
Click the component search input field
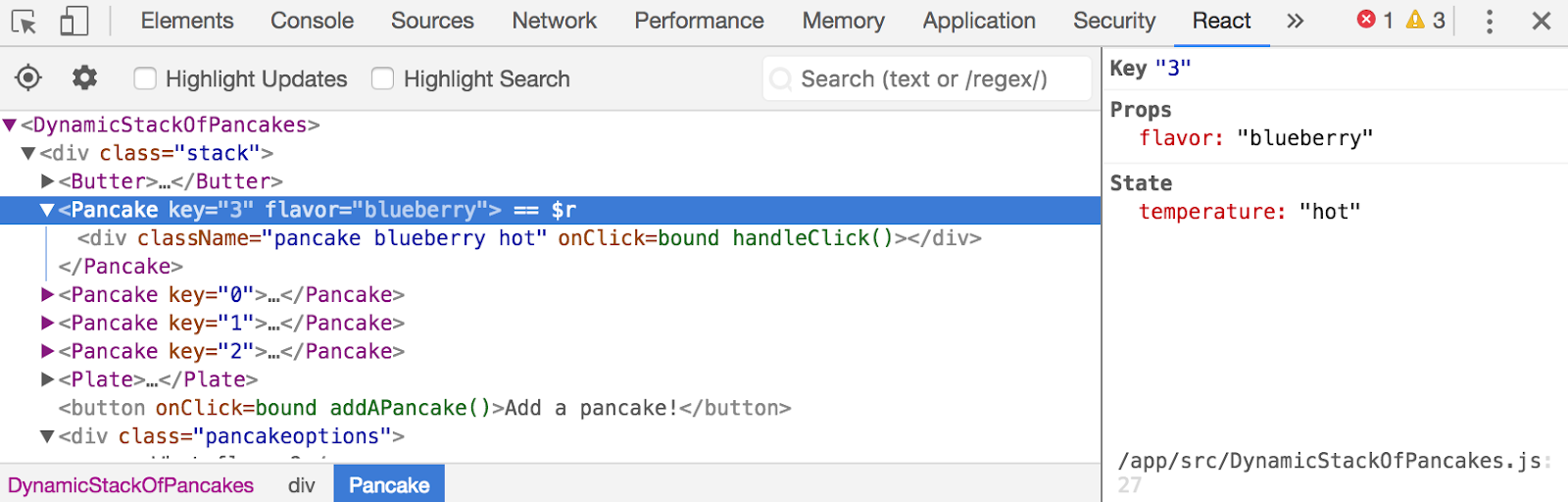(x=926, y=78)
